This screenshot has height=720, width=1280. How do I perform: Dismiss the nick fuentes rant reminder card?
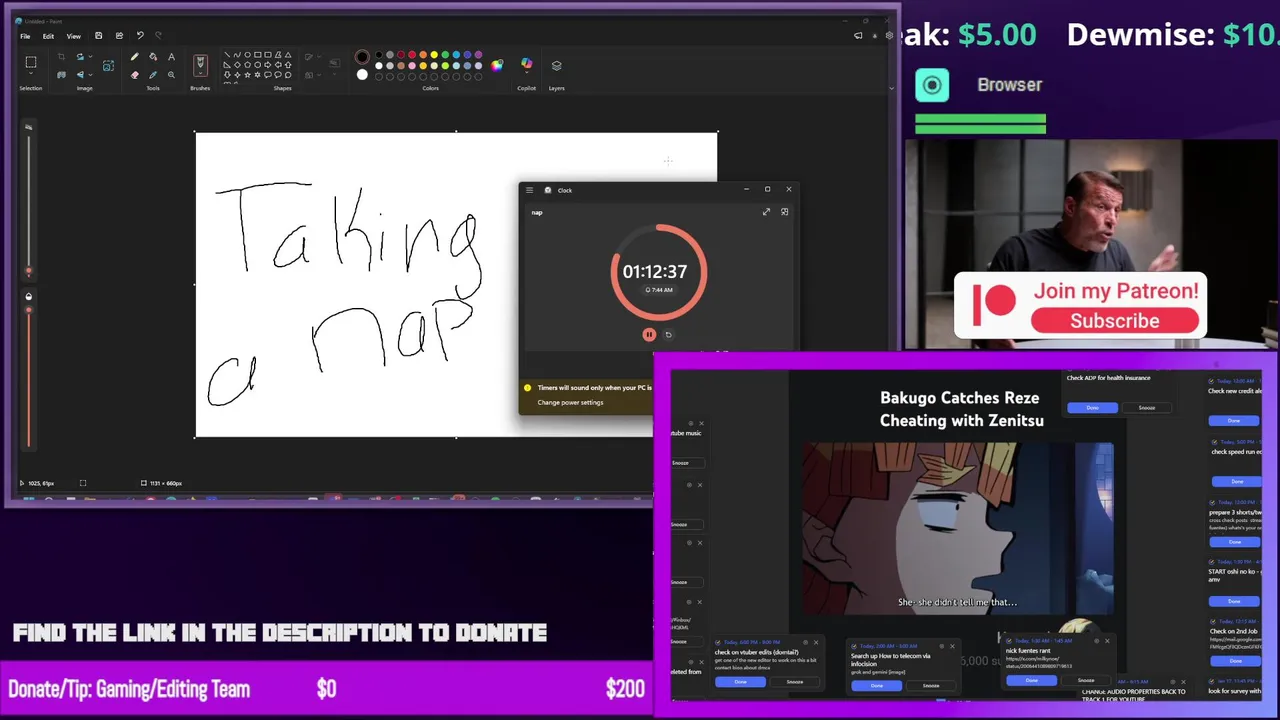(1107, 641)
